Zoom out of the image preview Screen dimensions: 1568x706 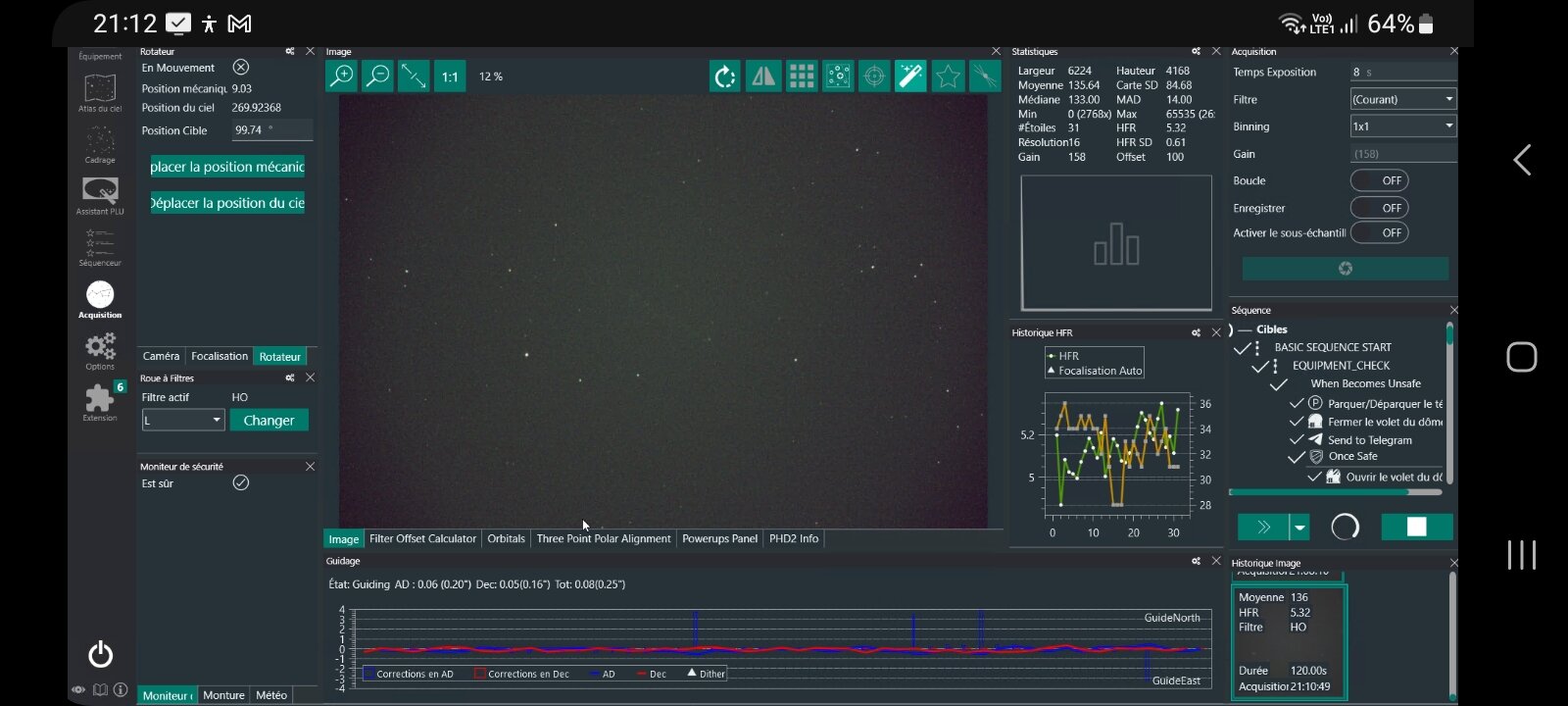point(377,76)
